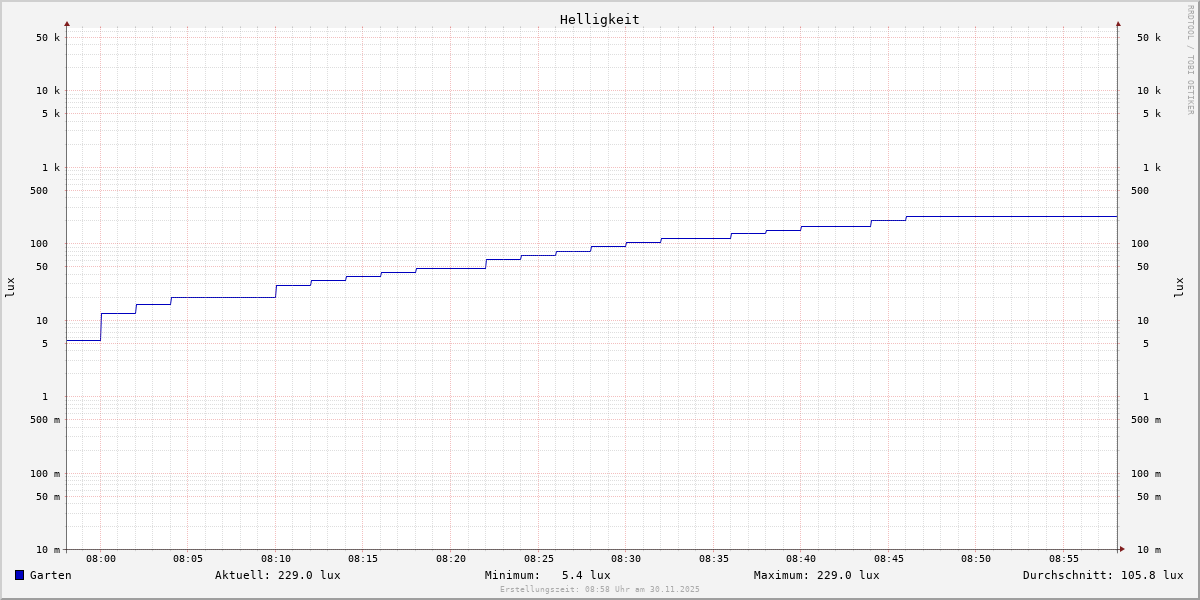Click the Erstellungszeit timestamp footer text
Screen dimensions: 1200x600
point(600,590)
